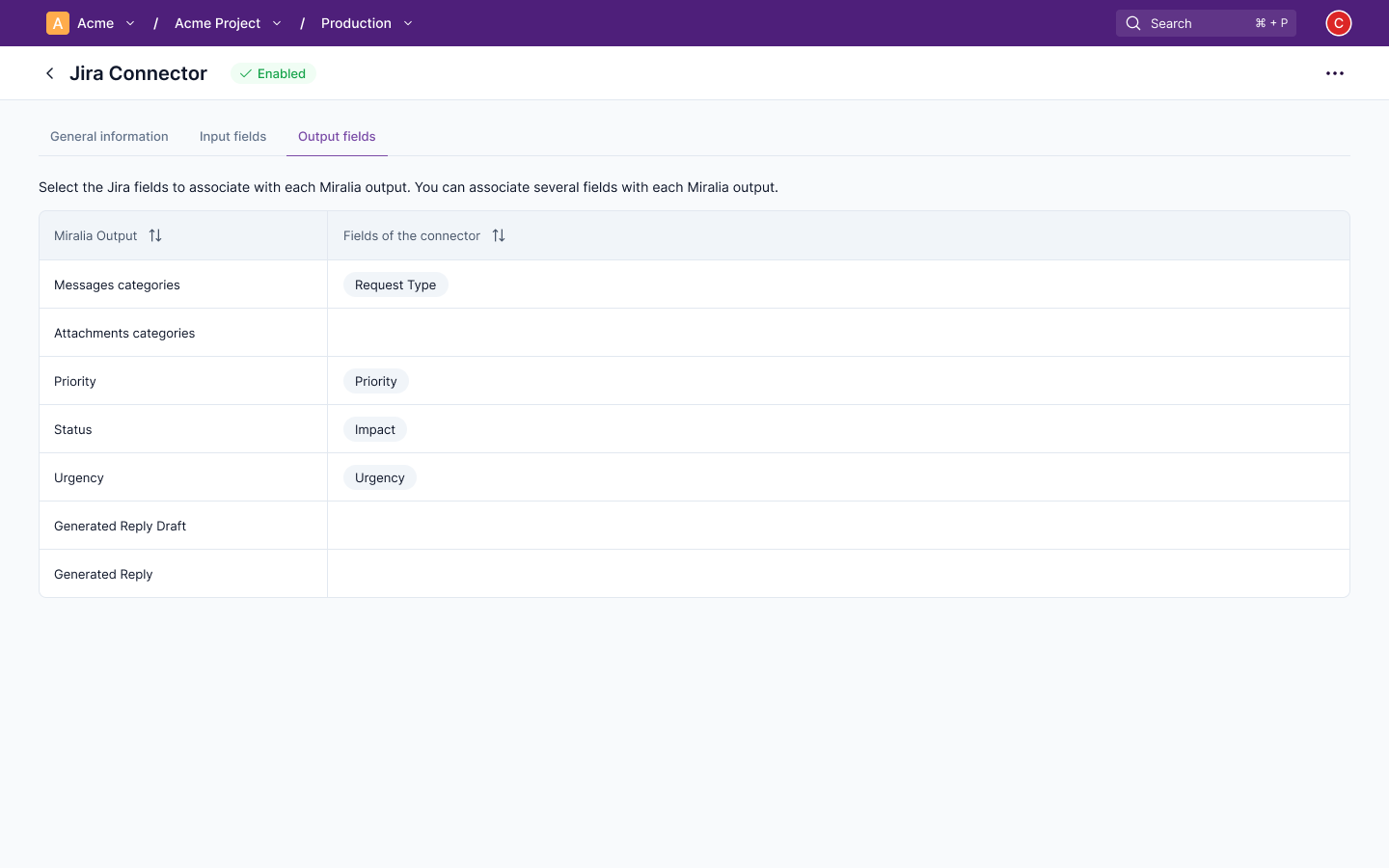The width and height of the screenshot is (1389, 868).
Task: Expand the Production environment dropdown
Action: [408, 23]
